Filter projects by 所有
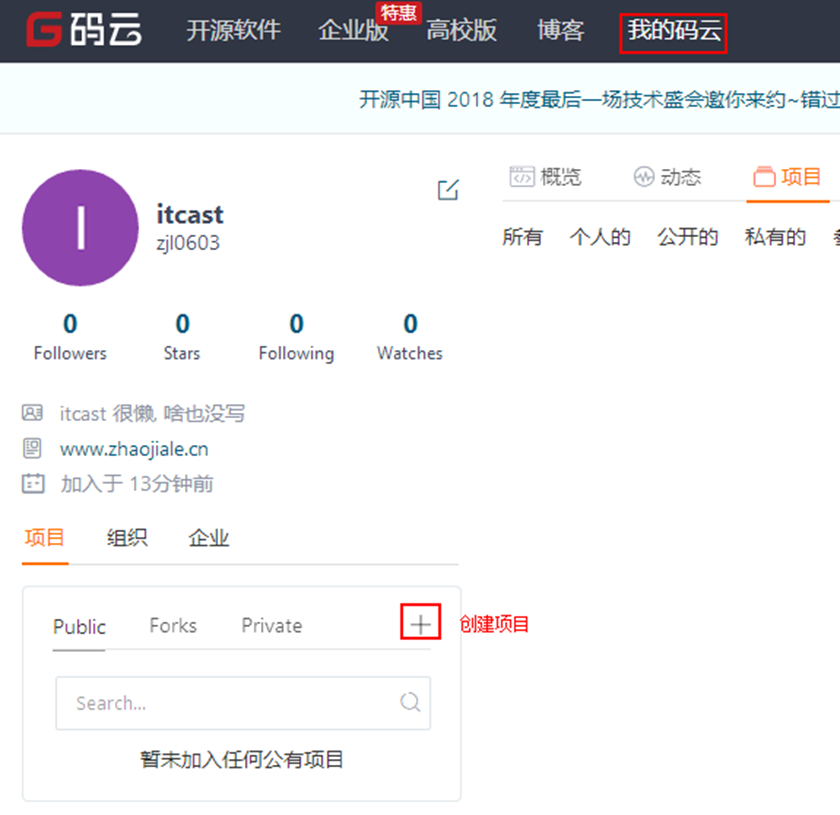The image size is (840, 815). click(522, 236)
